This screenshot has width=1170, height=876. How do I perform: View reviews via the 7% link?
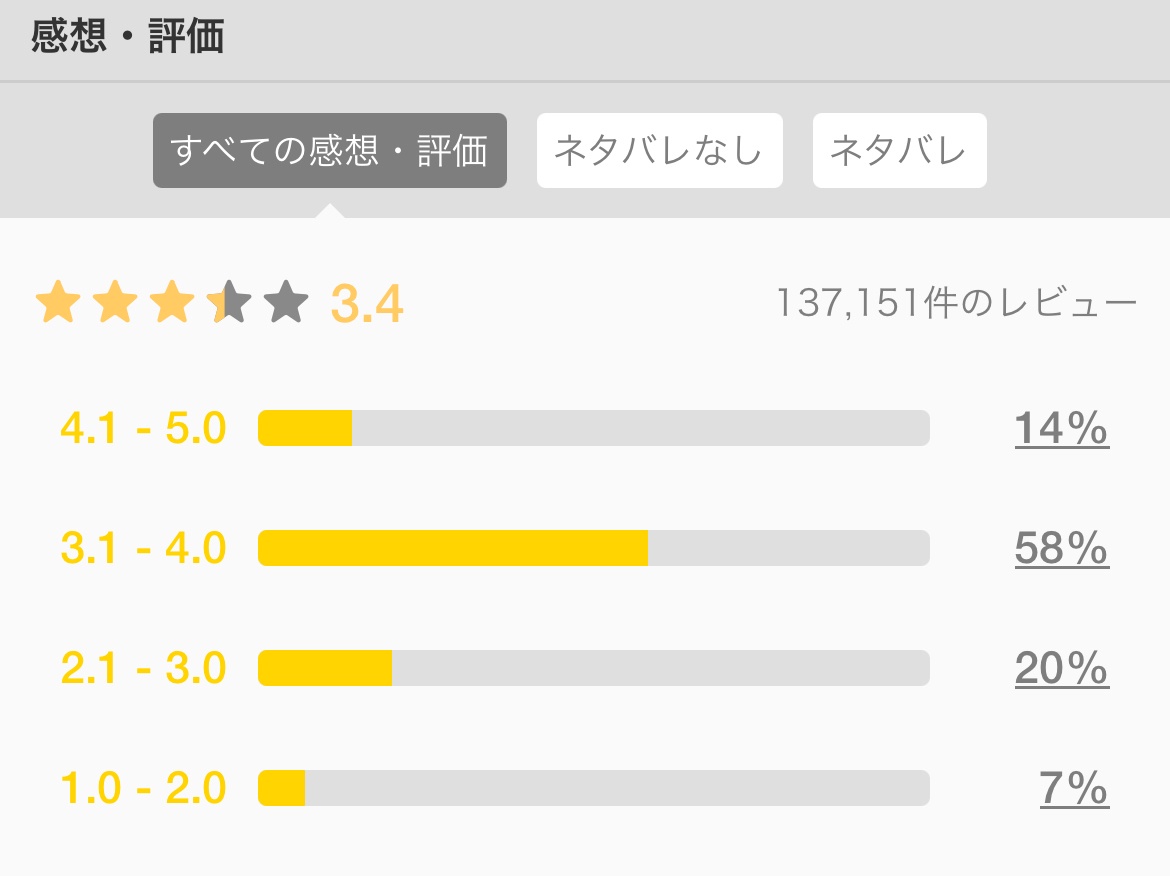click(x=1073, y=788)
